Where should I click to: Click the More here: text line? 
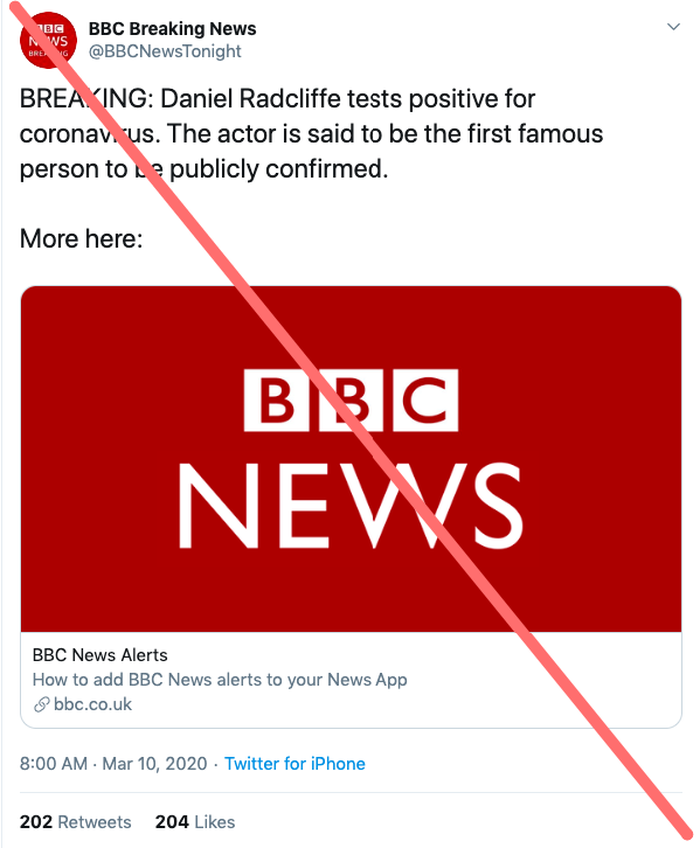pyautogui.click(x=81, y=238)
